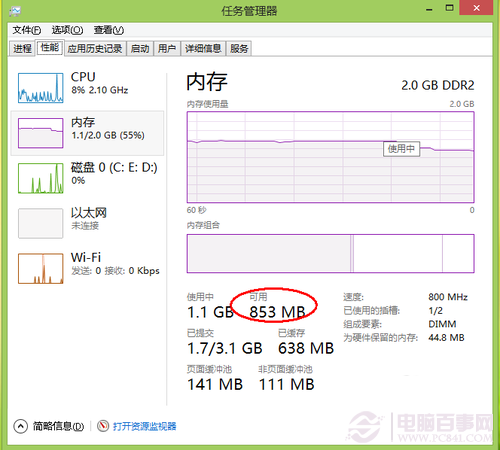Click the 2.0 GB DDR2 heading text
This screenshot has height=450, width=500.
coord(437,85)
